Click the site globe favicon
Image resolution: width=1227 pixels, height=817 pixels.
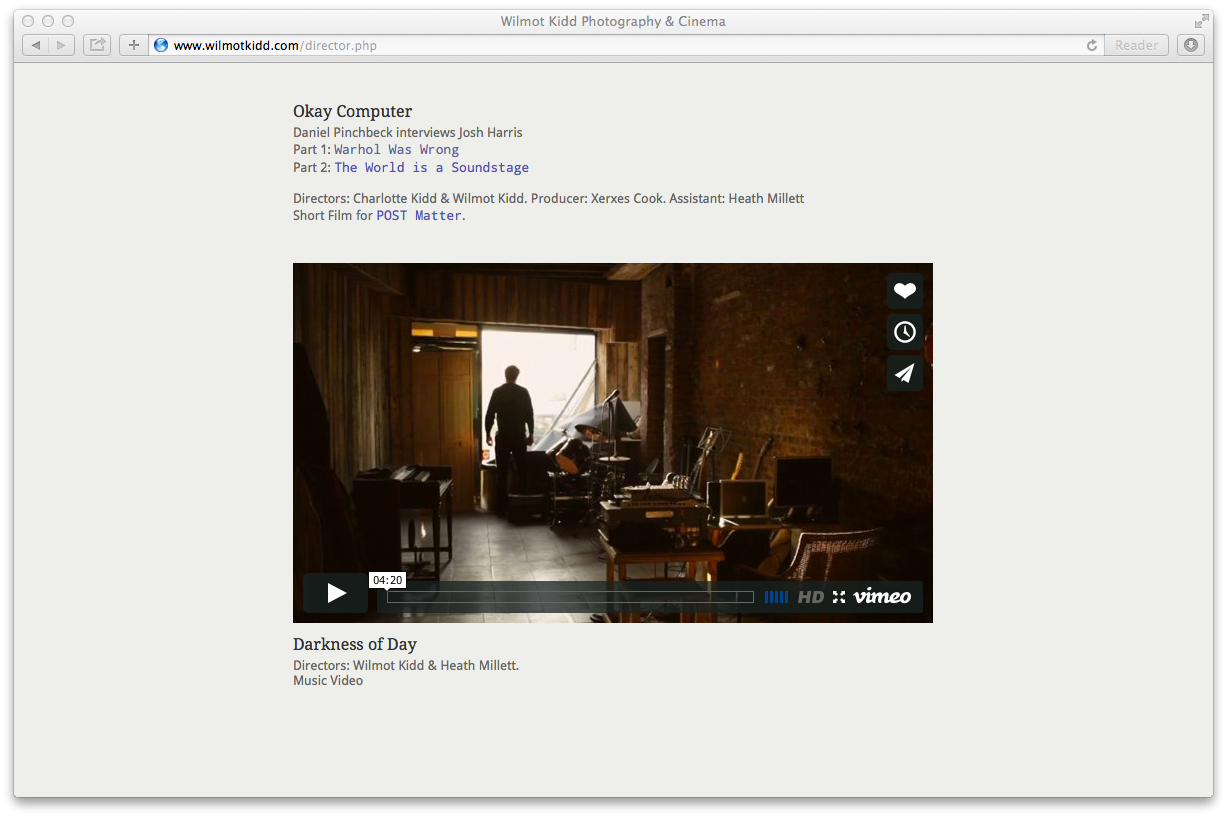click(x=161, y=45)
